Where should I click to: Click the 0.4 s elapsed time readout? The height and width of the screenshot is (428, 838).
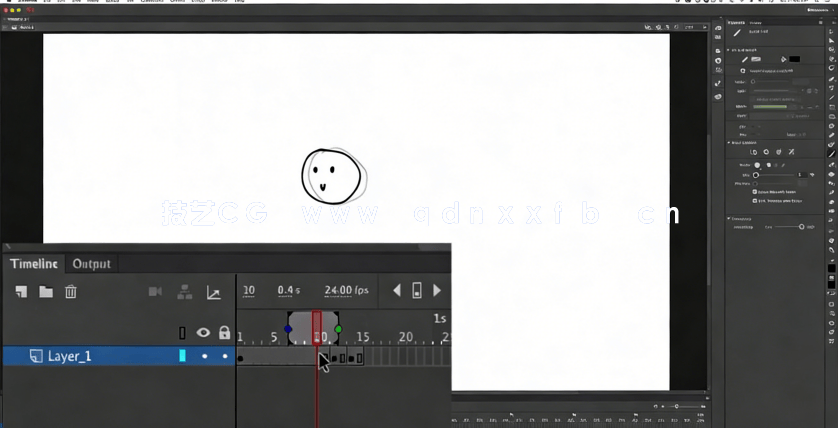tap(289, 290)
